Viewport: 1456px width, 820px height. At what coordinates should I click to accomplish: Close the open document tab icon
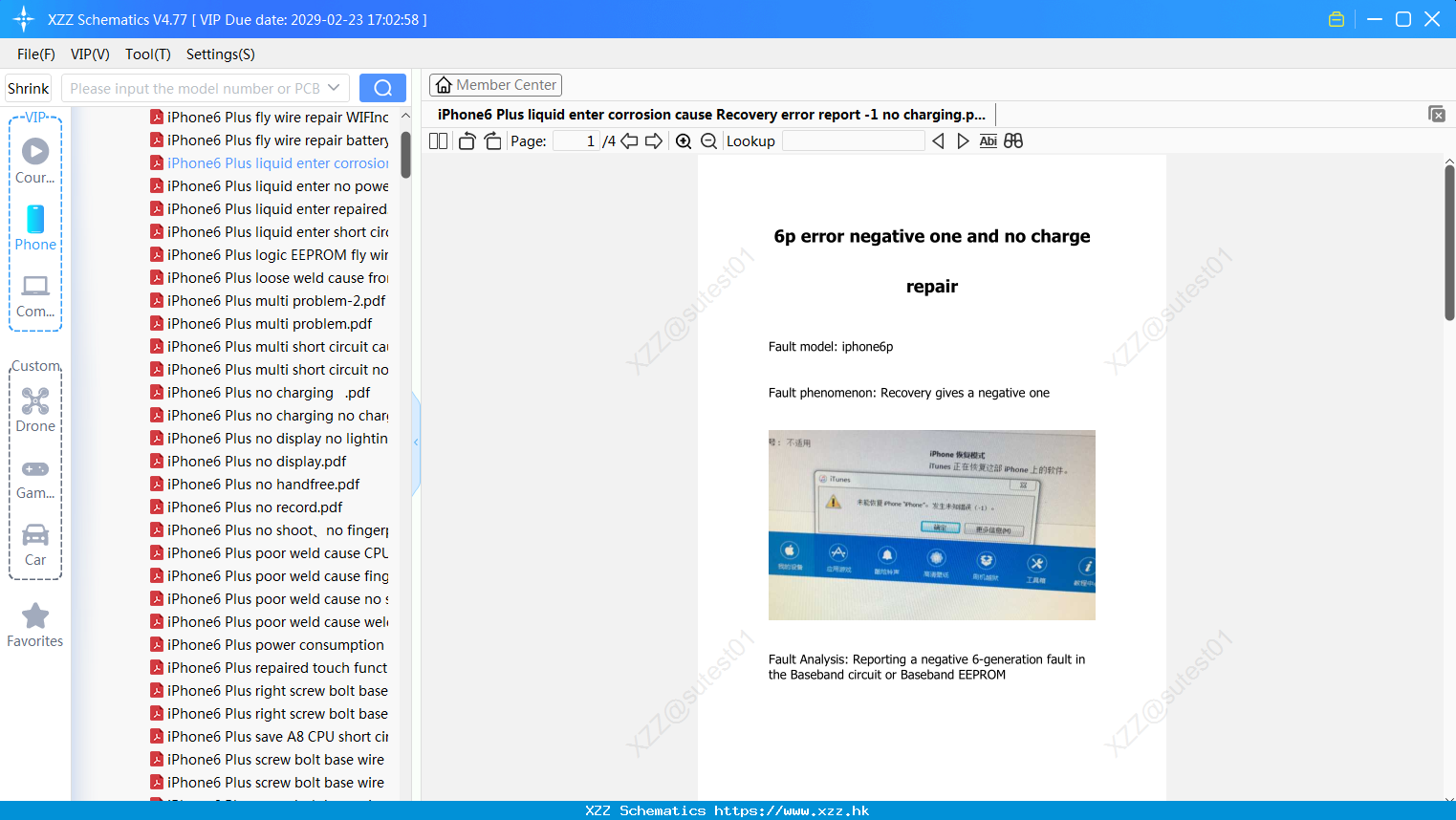point(1436,114)
